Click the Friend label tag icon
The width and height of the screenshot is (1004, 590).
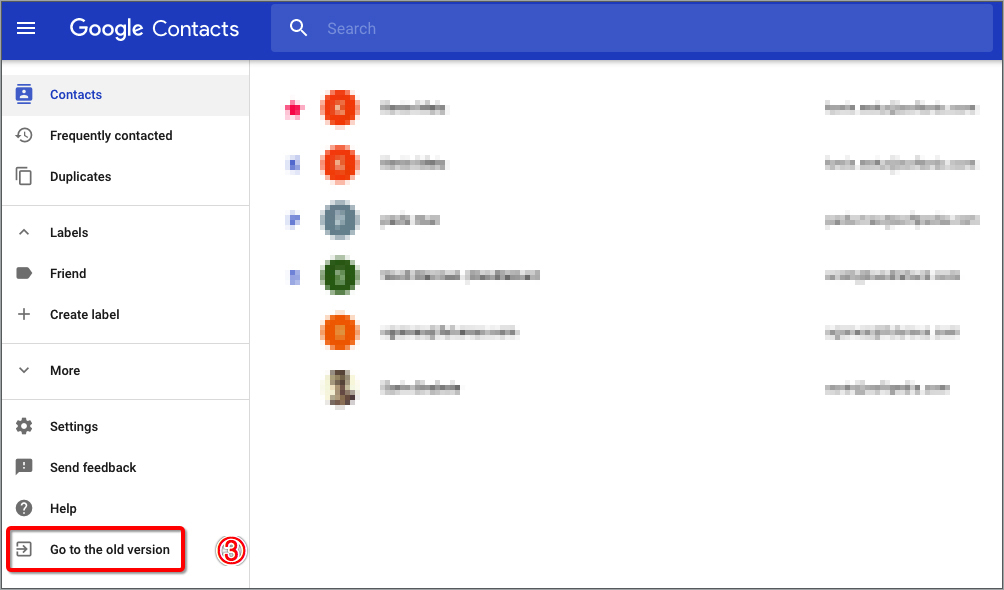tap(24, 274)
